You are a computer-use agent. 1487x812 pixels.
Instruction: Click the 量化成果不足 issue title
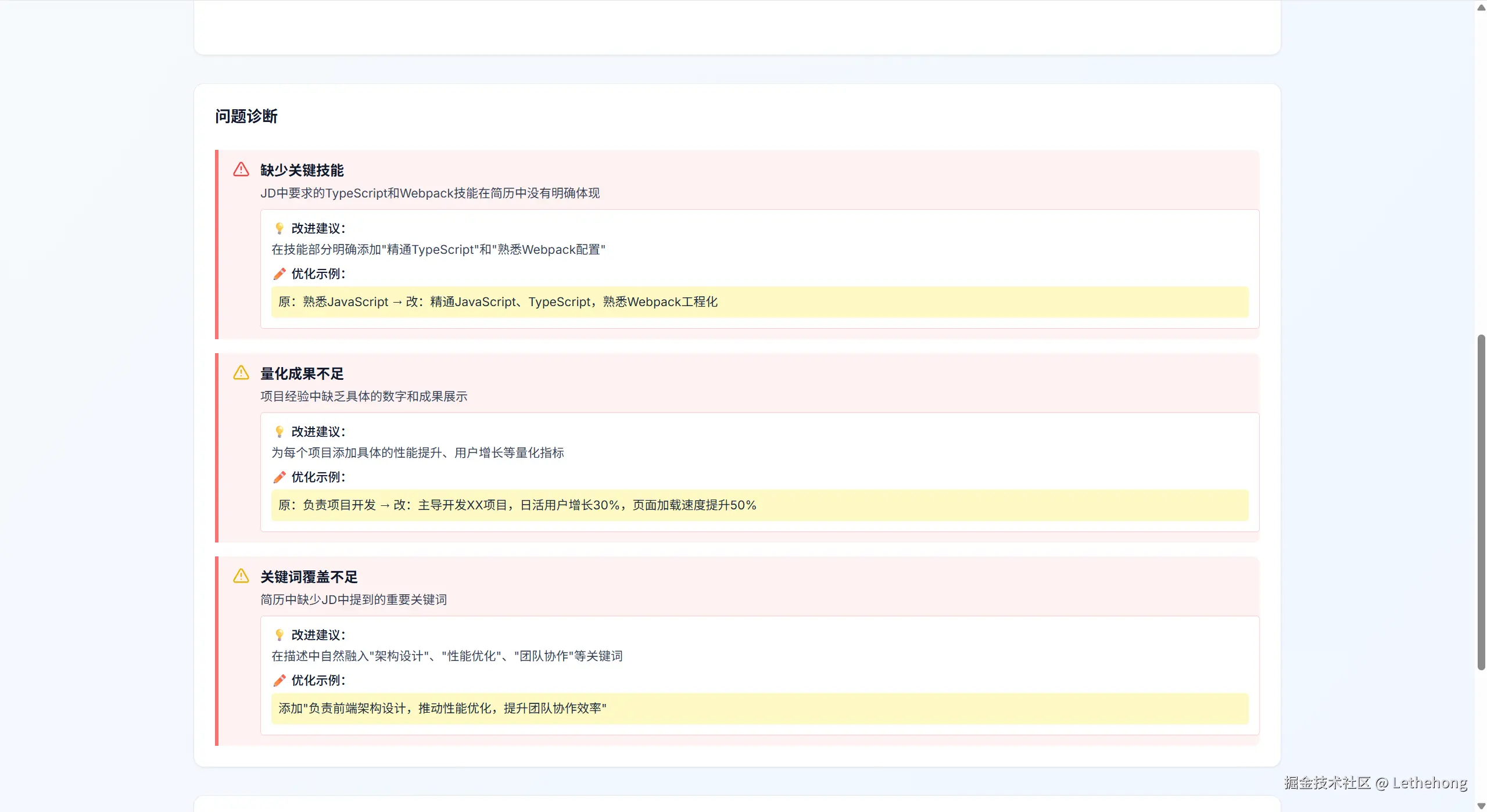(x=302, y=373)
